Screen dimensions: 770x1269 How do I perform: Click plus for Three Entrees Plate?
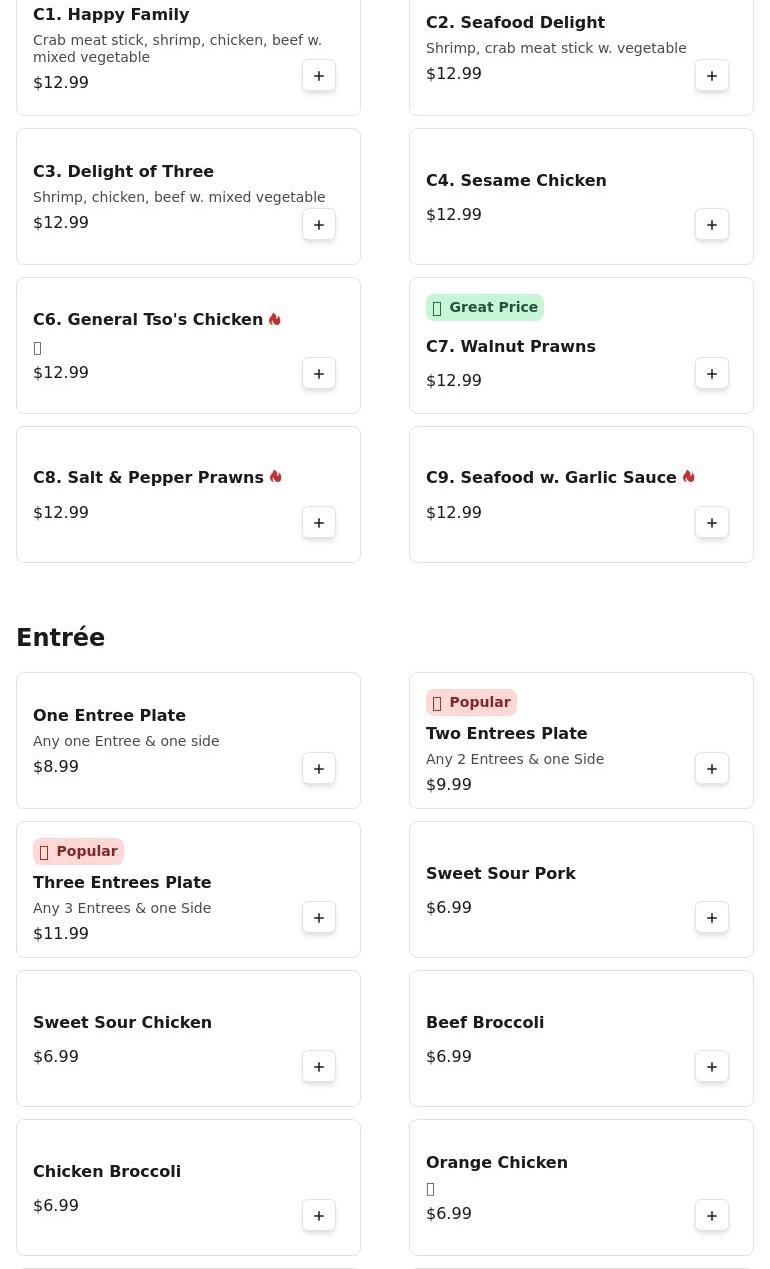pos(319,918)
